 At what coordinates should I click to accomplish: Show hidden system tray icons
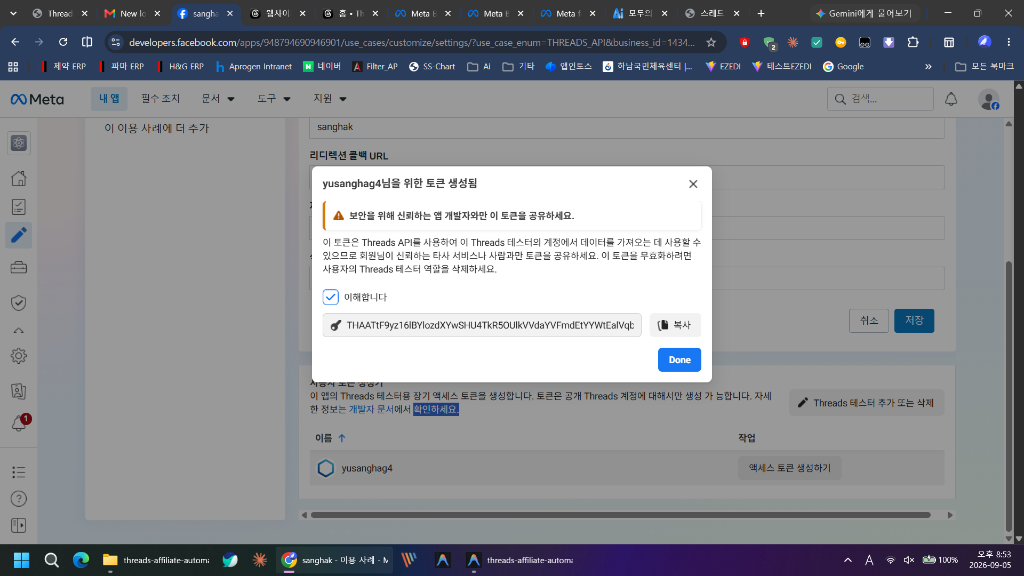[848, 560]
